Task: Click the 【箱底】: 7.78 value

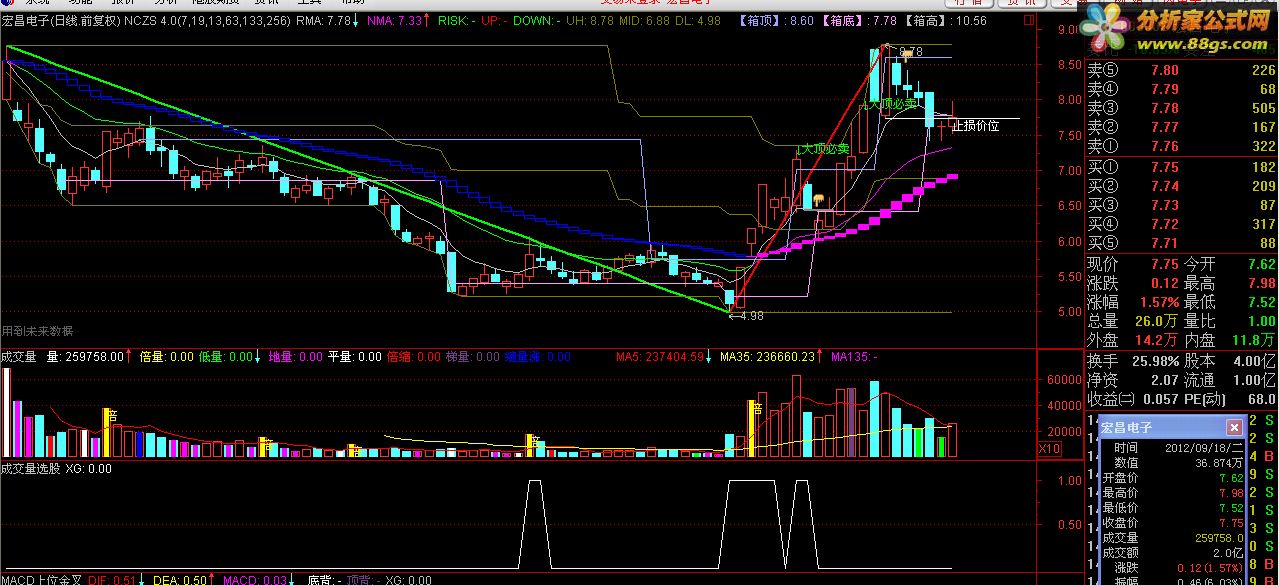Action: click(x=859, y=20)
